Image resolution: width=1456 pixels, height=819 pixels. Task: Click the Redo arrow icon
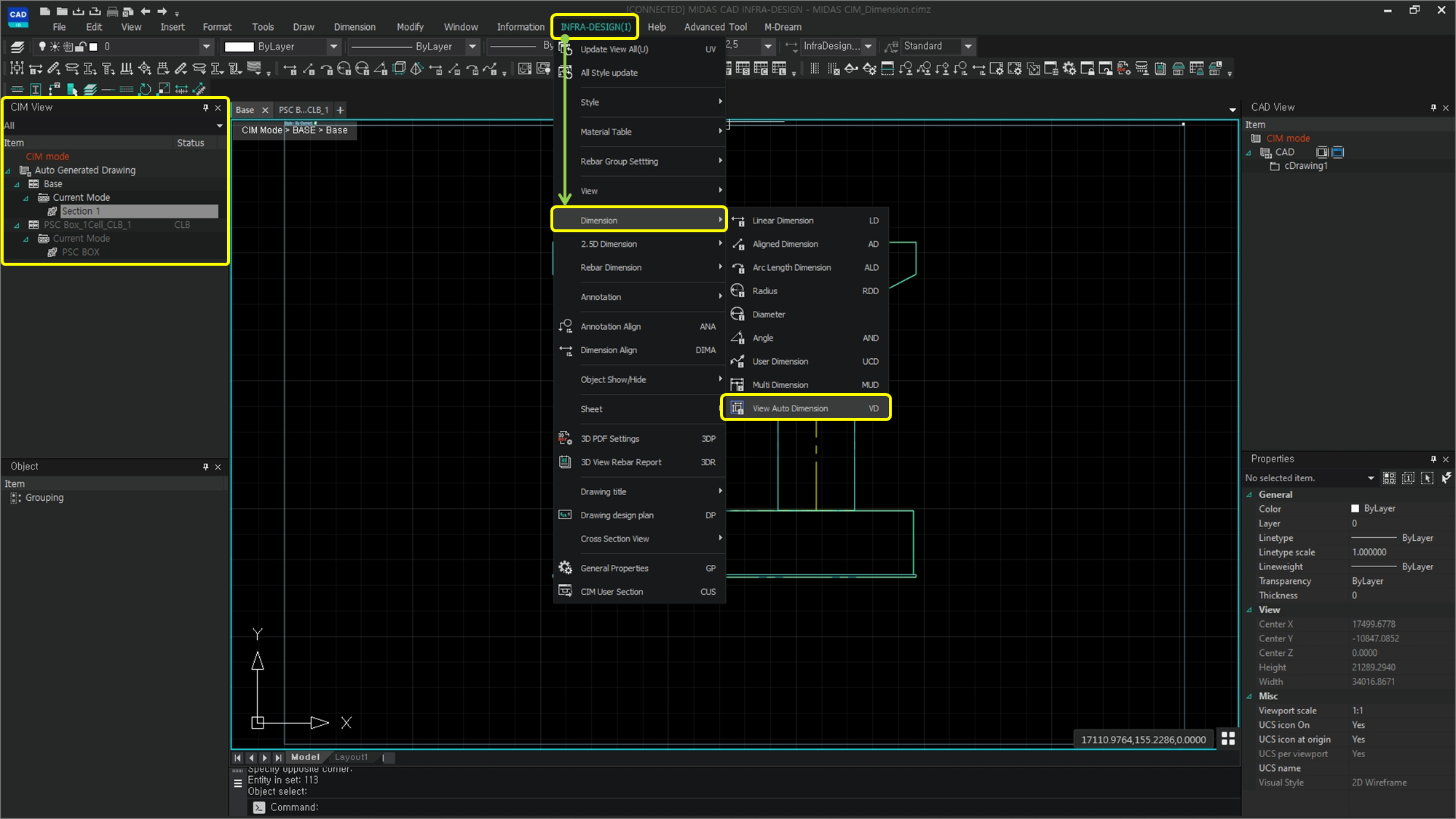[x=162, y=11]
